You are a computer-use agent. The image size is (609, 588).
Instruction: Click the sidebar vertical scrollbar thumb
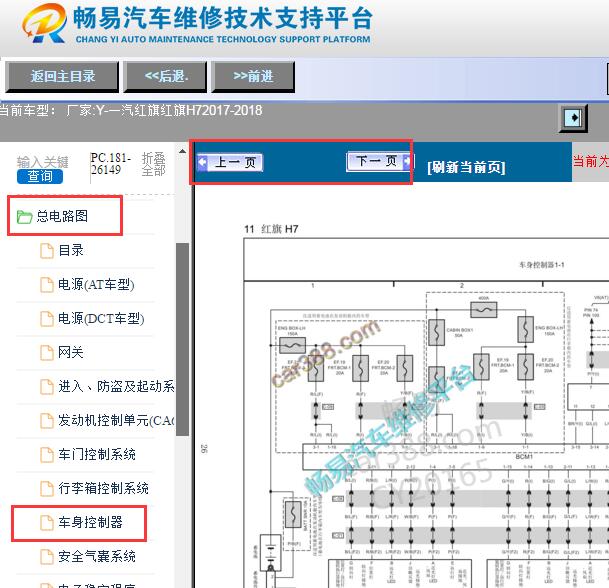(x=182, y=339)
